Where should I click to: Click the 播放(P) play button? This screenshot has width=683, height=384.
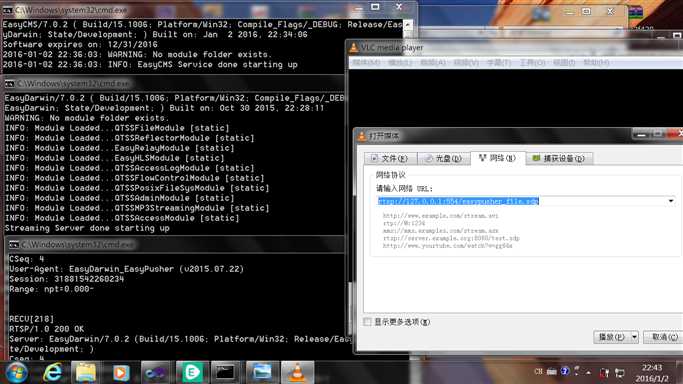pyautogui.click(x=612, y=337)
